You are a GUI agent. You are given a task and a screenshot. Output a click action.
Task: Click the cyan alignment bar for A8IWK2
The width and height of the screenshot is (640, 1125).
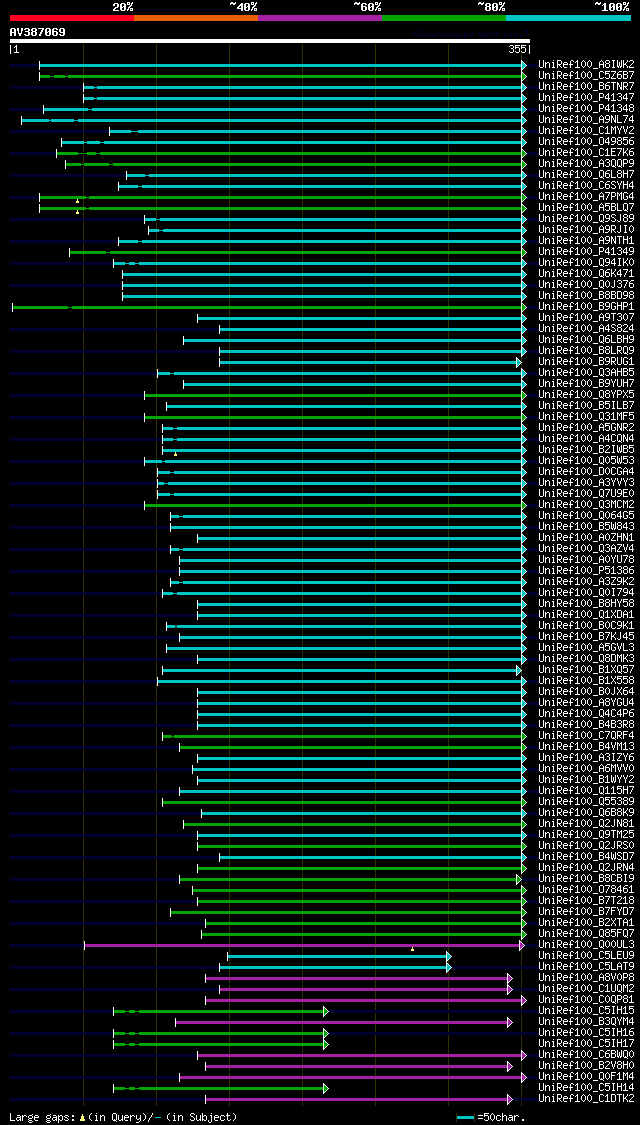tap(281, 65)
